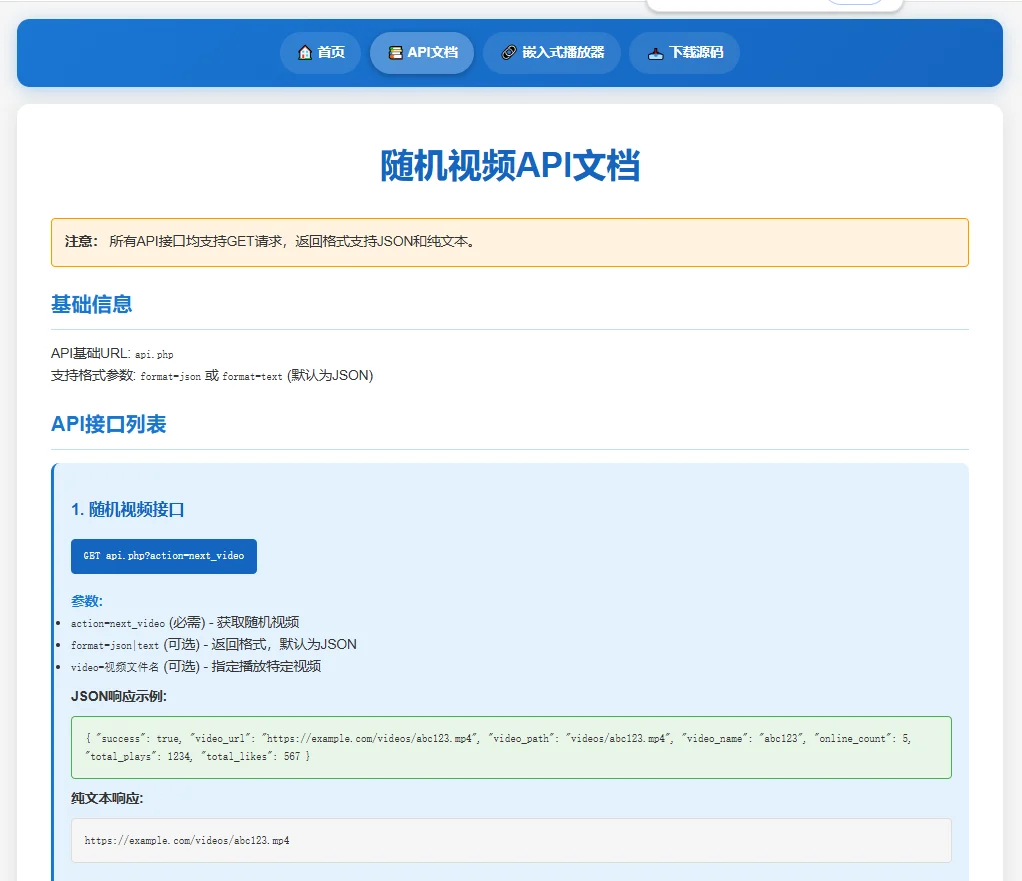The height and width of the screenshot is (881, 1022).
Task: Click the format=json|text parameter list item
Action: 214,645
